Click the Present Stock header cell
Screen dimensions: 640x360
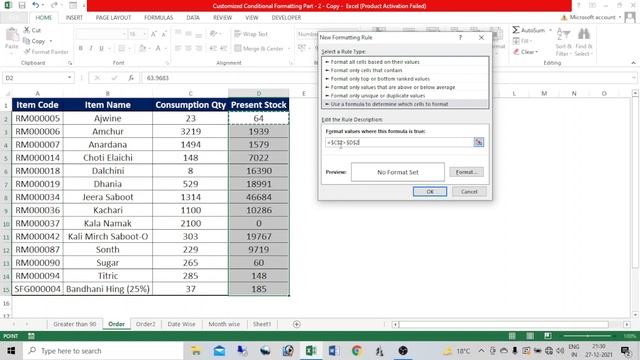click(259, 105)
